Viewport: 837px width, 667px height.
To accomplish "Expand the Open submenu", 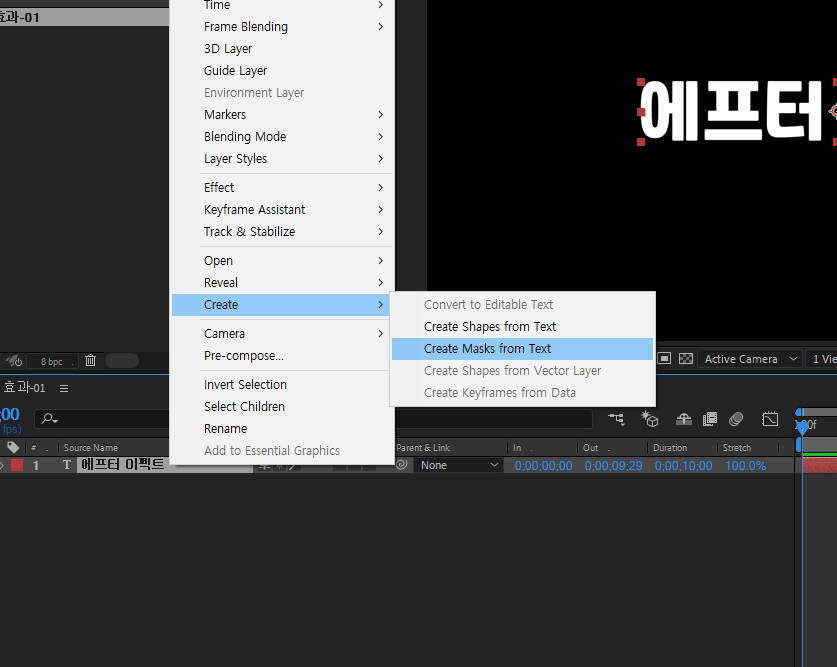I will pos(283,261).
